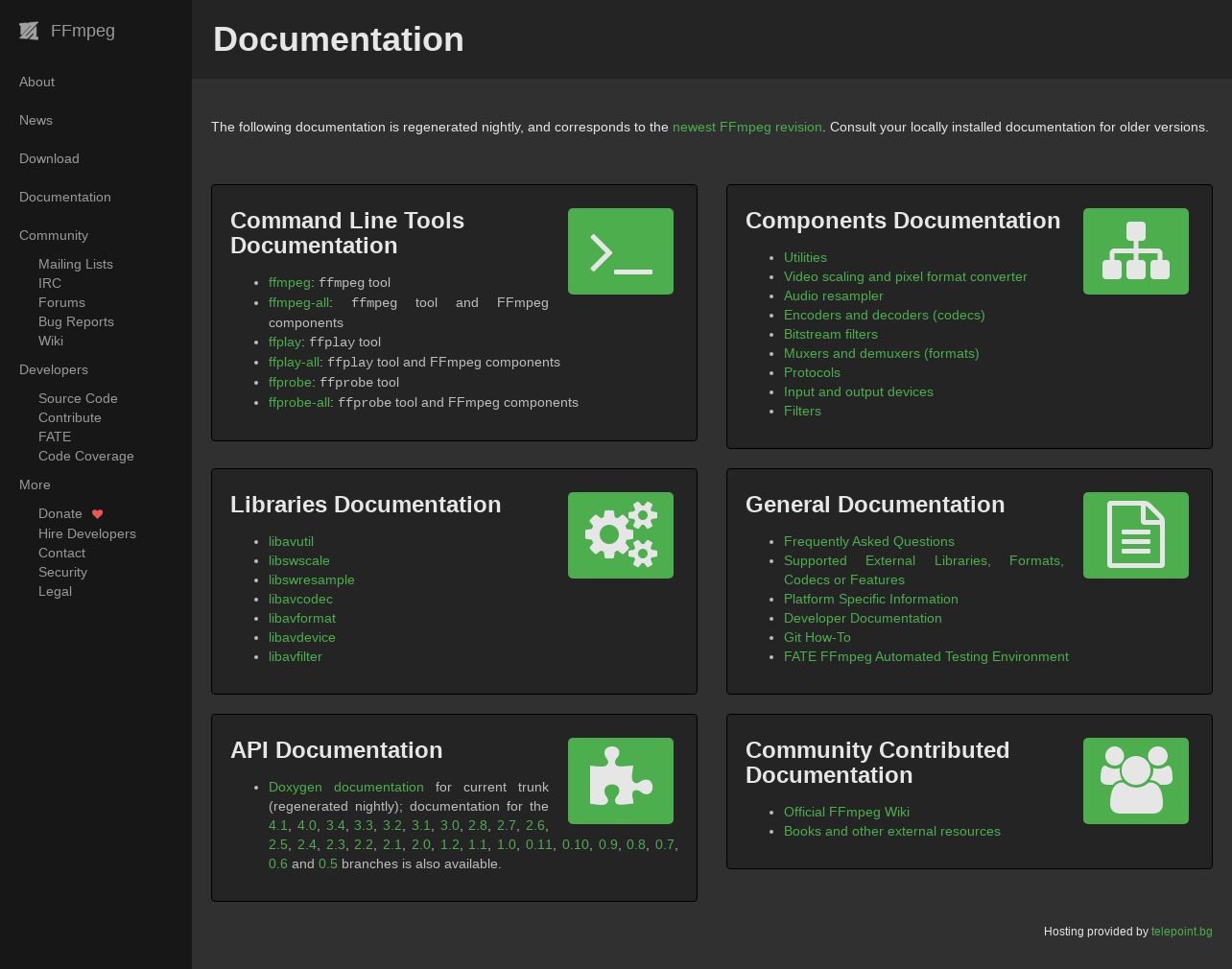Open the libavutil library link
The image size is (1232, 969).
pos(291,541)
